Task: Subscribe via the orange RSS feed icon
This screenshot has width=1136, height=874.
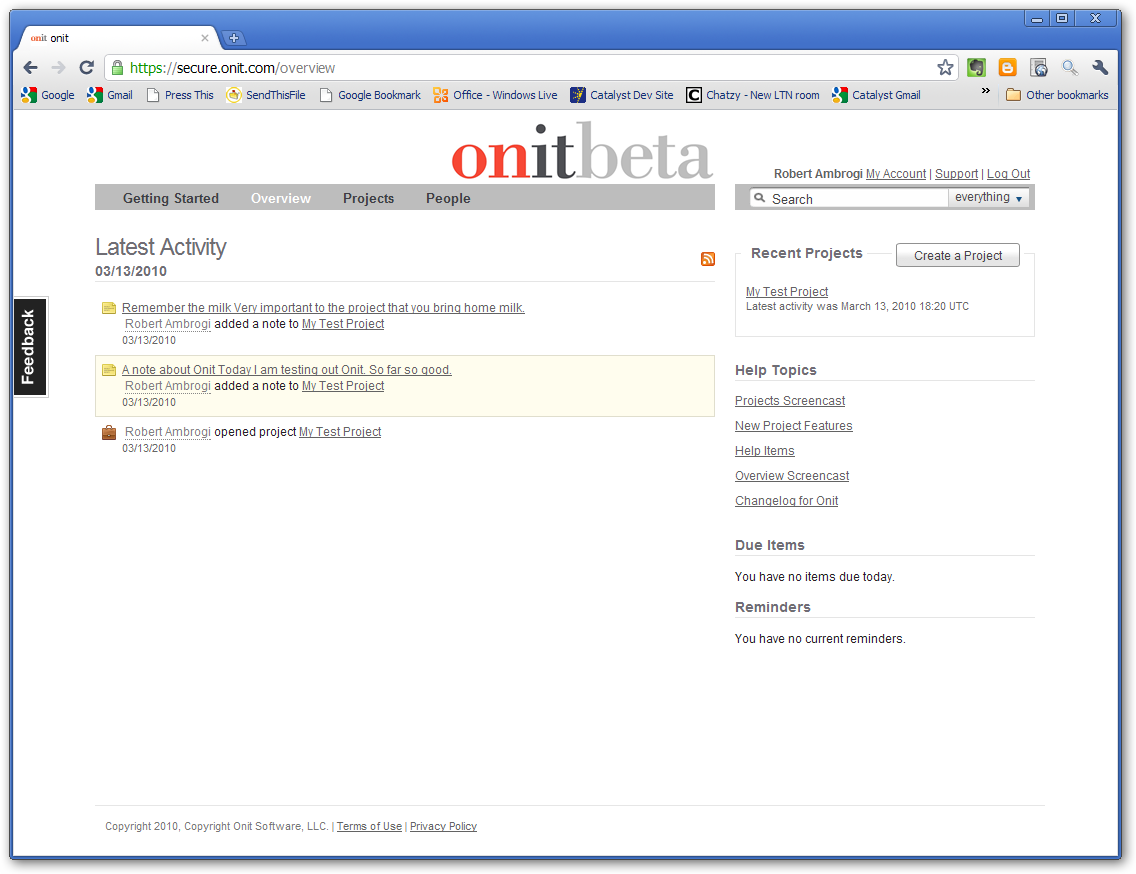Action: [708, 259]
